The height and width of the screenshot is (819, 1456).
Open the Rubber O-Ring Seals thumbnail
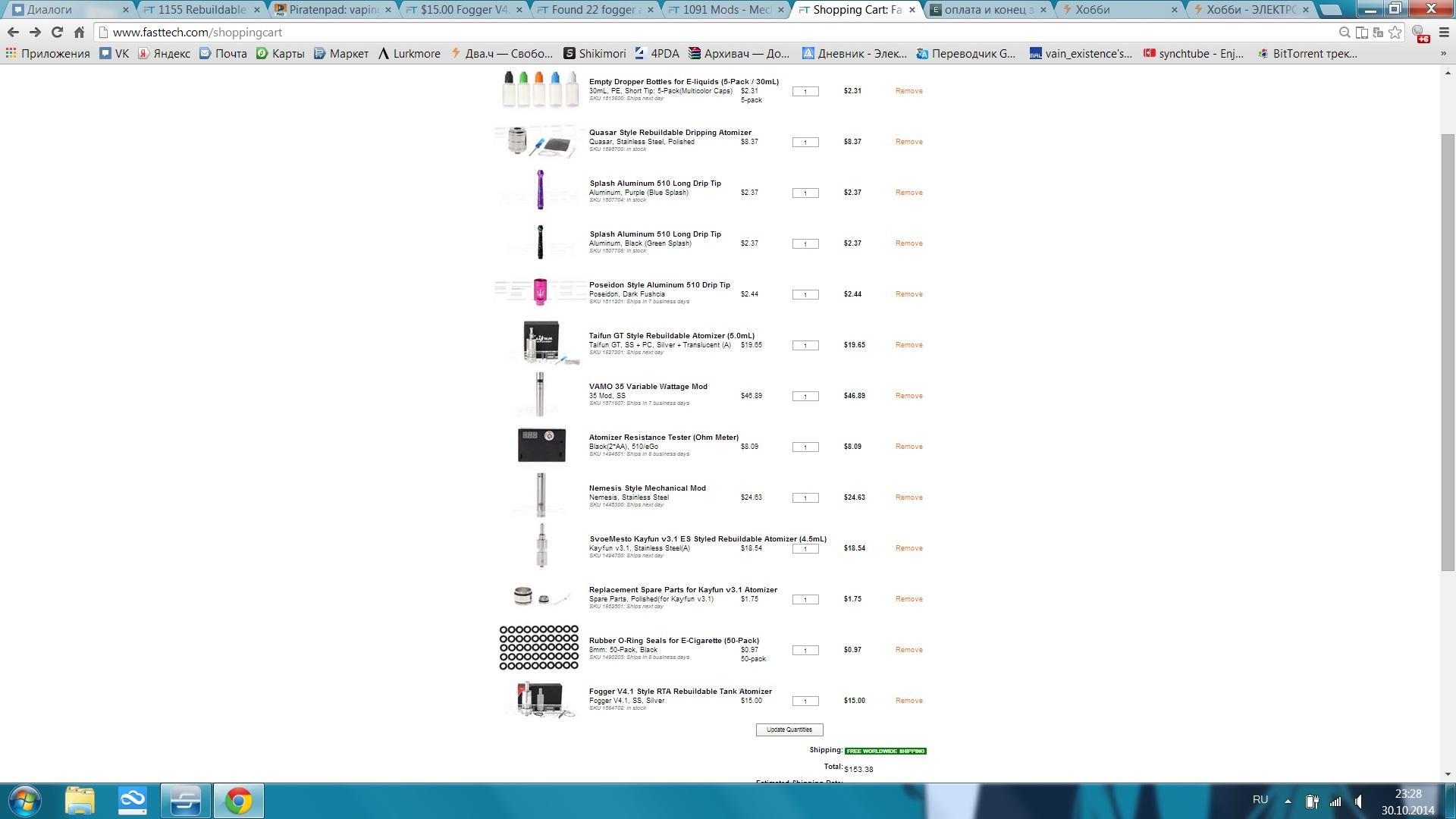pos(539,648)
